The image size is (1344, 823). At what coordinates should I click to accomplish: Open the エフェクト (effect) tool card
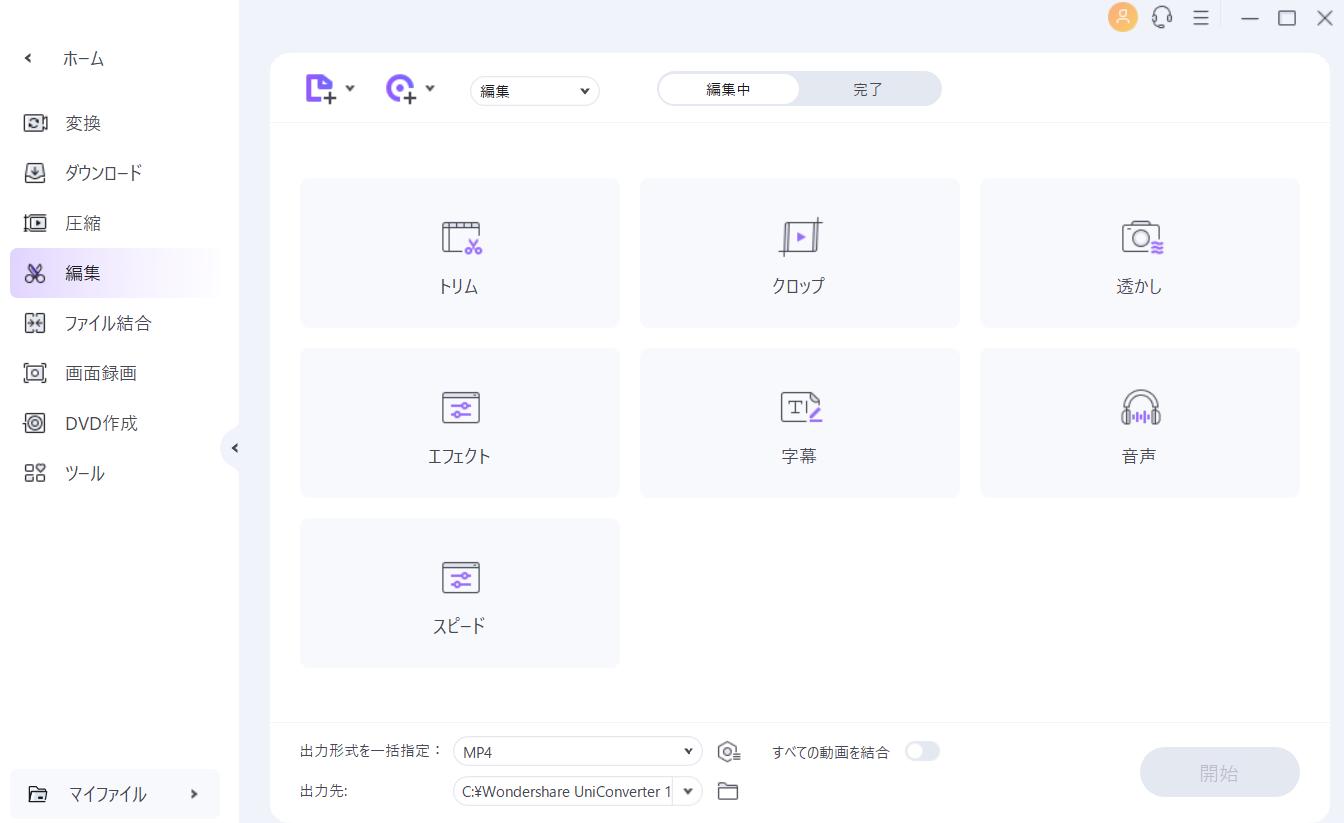coord(460,423)
